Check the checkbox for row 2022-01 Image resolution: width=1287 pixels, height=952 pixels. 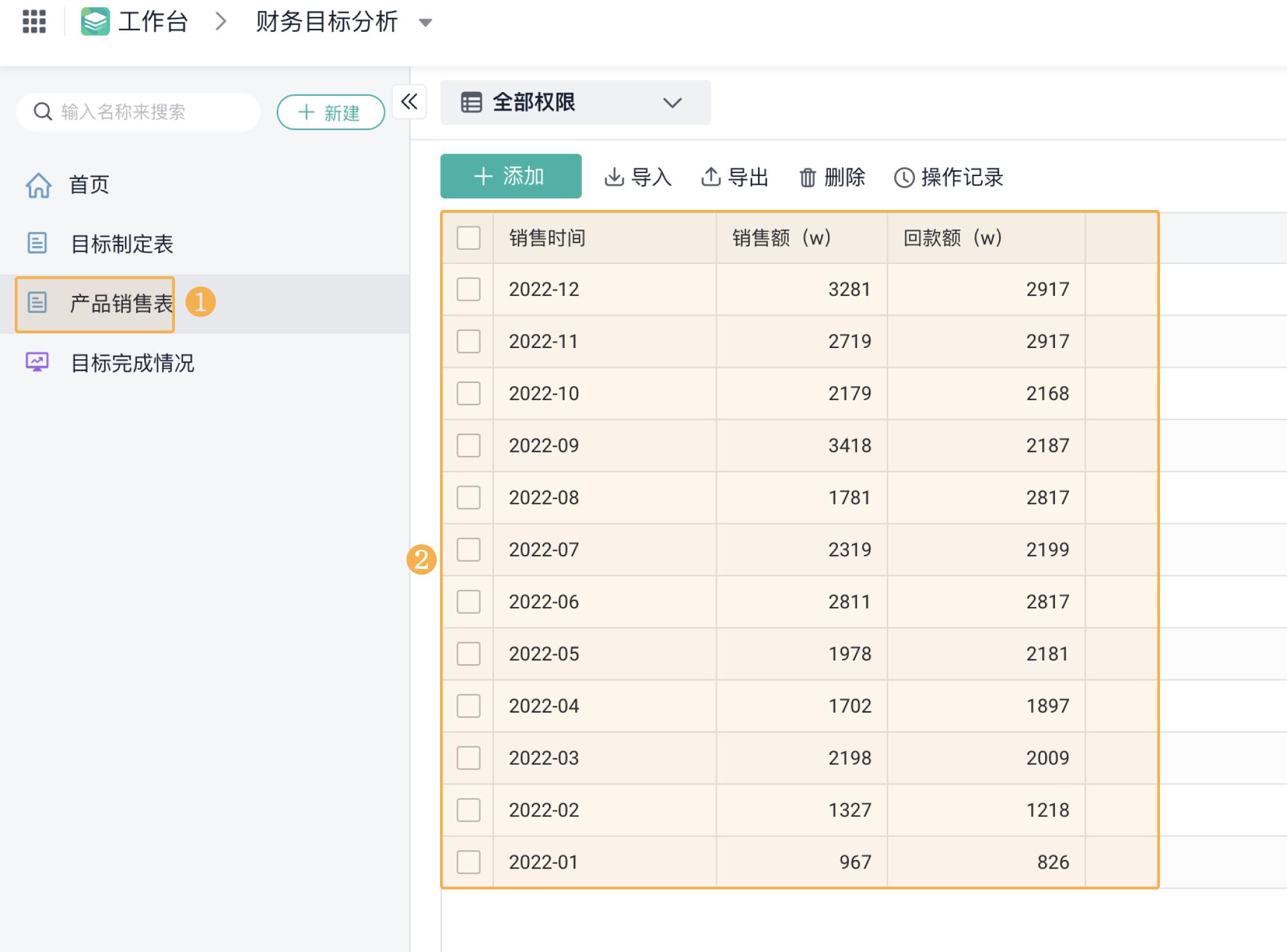(468, 862)
